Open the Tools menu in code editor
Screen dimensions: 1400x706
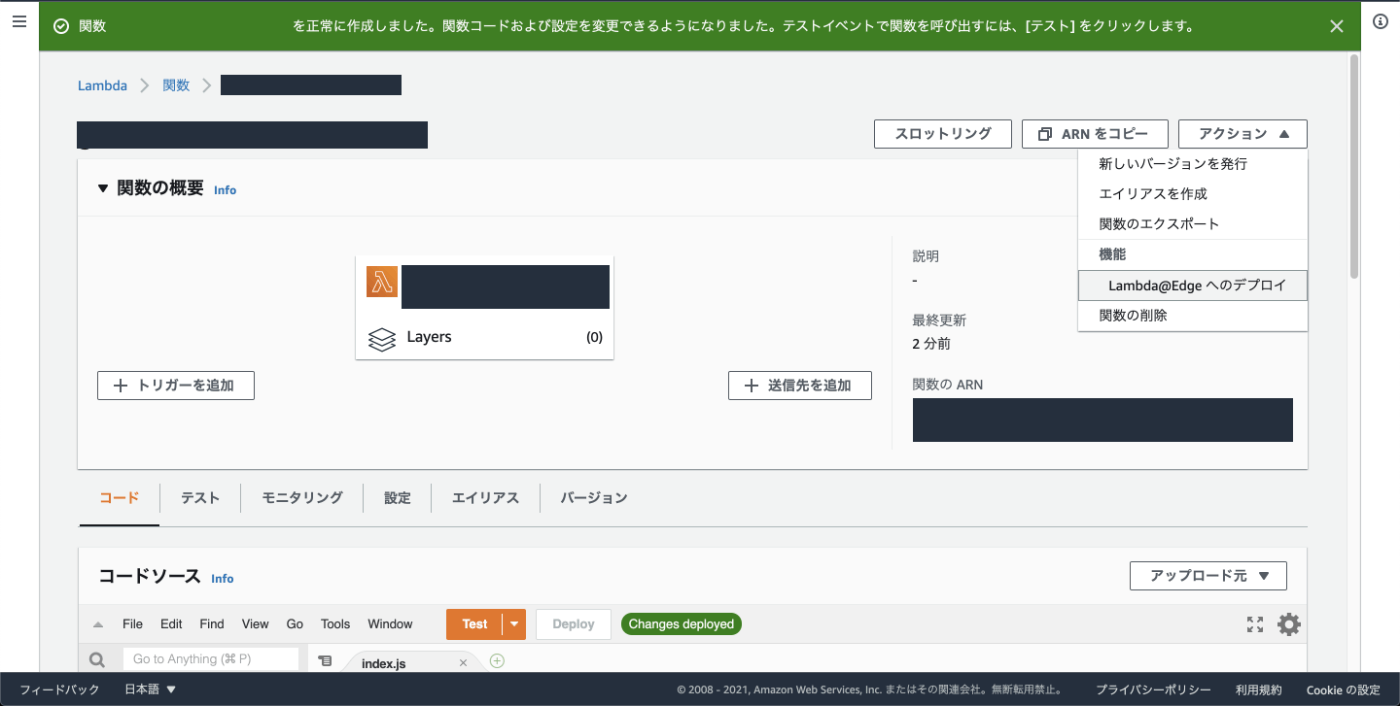tap(335, 624)
